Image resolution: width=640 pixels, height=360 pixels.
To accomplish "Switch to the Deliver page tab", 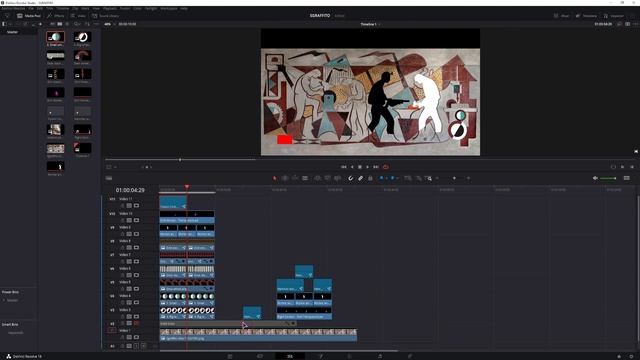I will click(x=410, y=356).
